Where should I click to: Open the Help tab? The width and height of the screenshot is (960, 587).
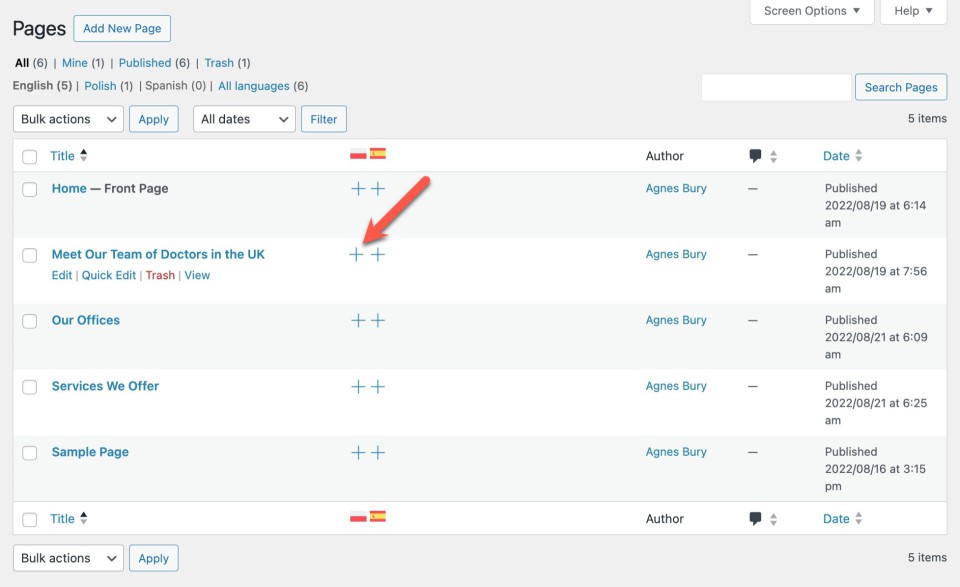913,11
